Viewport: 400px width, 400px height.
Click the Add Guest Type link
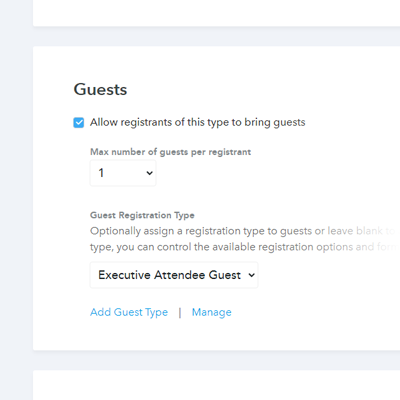[129, 312]
